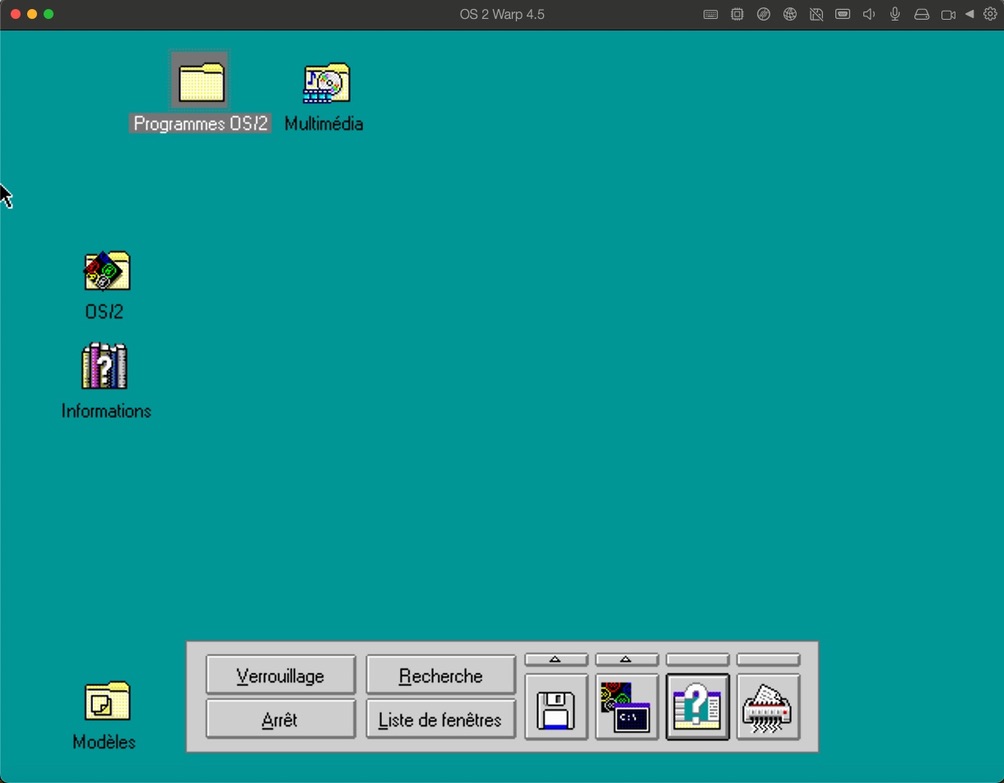Click the Recherche button
The height and width of the screenshot is (783, 1004).
pyautogui.click(x=440, y=676)
